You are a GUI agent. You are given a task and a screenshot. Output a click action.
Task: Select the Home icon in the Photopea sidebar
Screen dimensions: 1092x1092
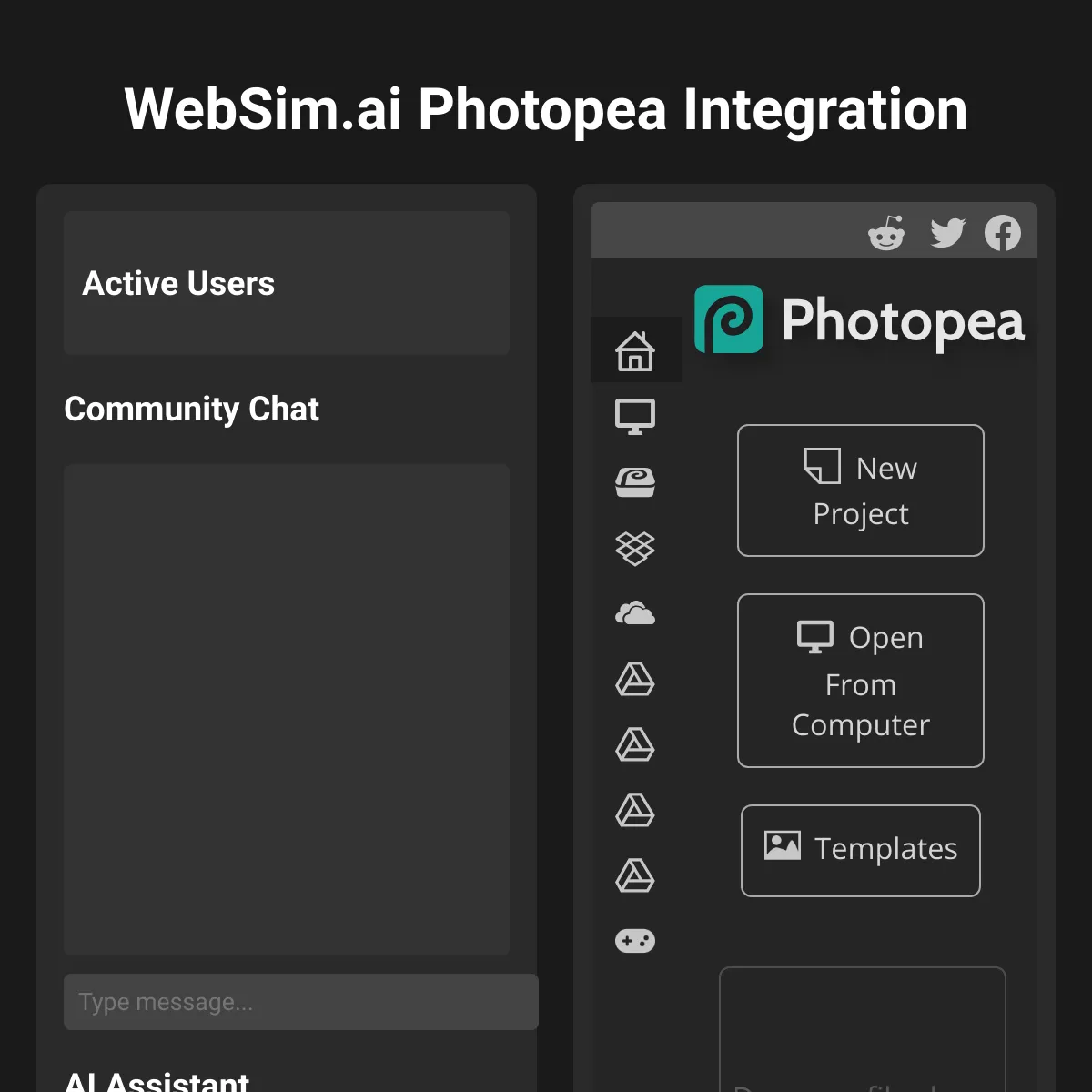coord(637,349)
